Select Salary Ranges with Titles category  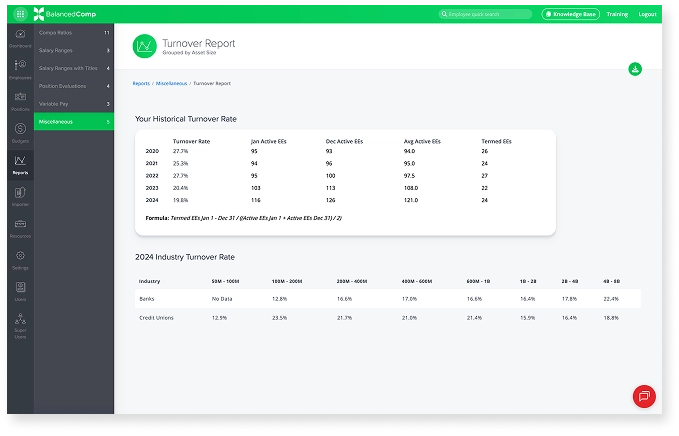(x=73, y=68)
